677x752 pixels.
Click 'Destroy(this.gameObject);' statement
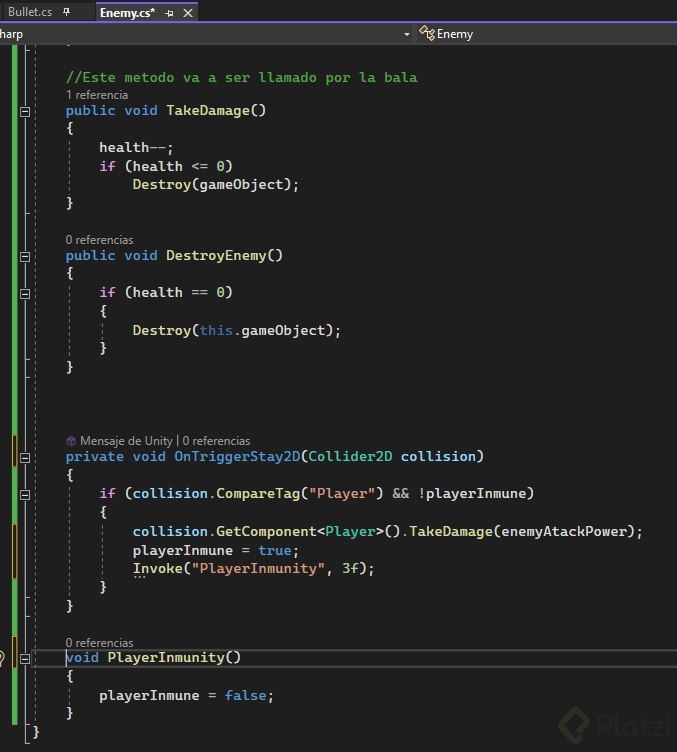[237, 330]
